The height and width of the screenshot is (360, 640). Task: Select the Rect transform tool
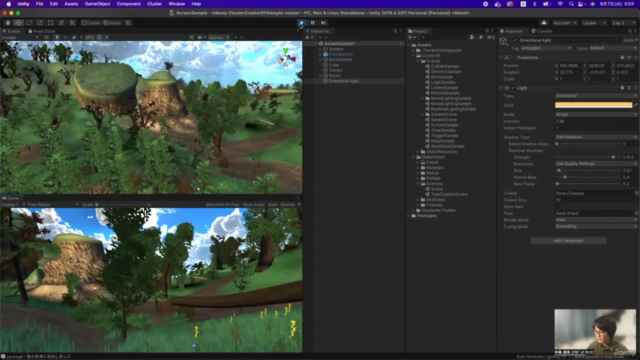tap(51, 23)
